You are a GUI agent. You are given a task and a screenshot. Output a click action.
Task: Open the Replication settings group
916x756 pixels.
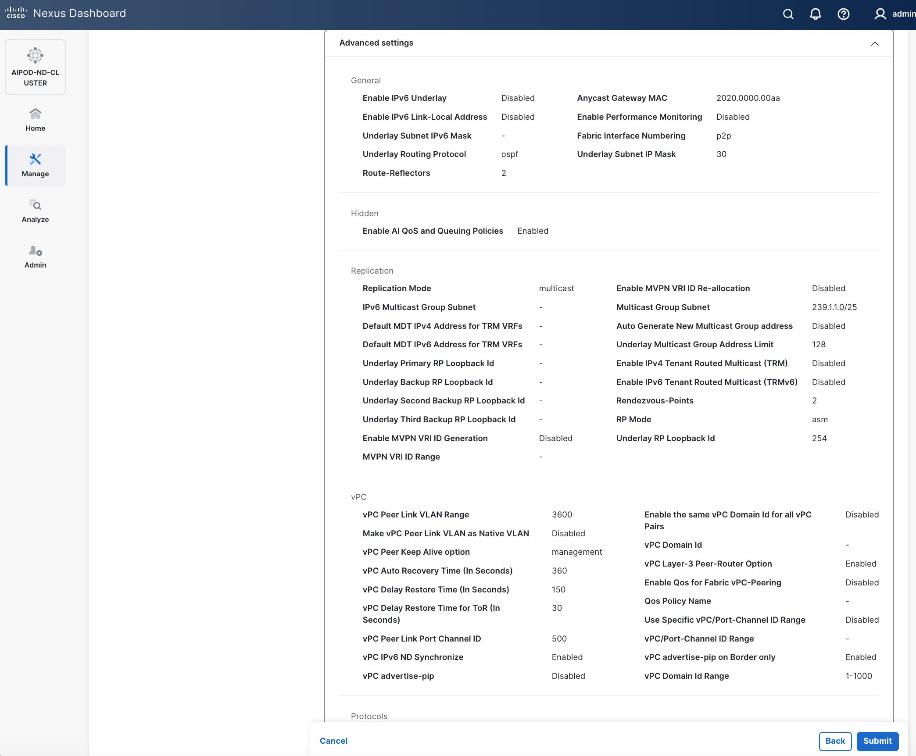(x=371, y=270)
